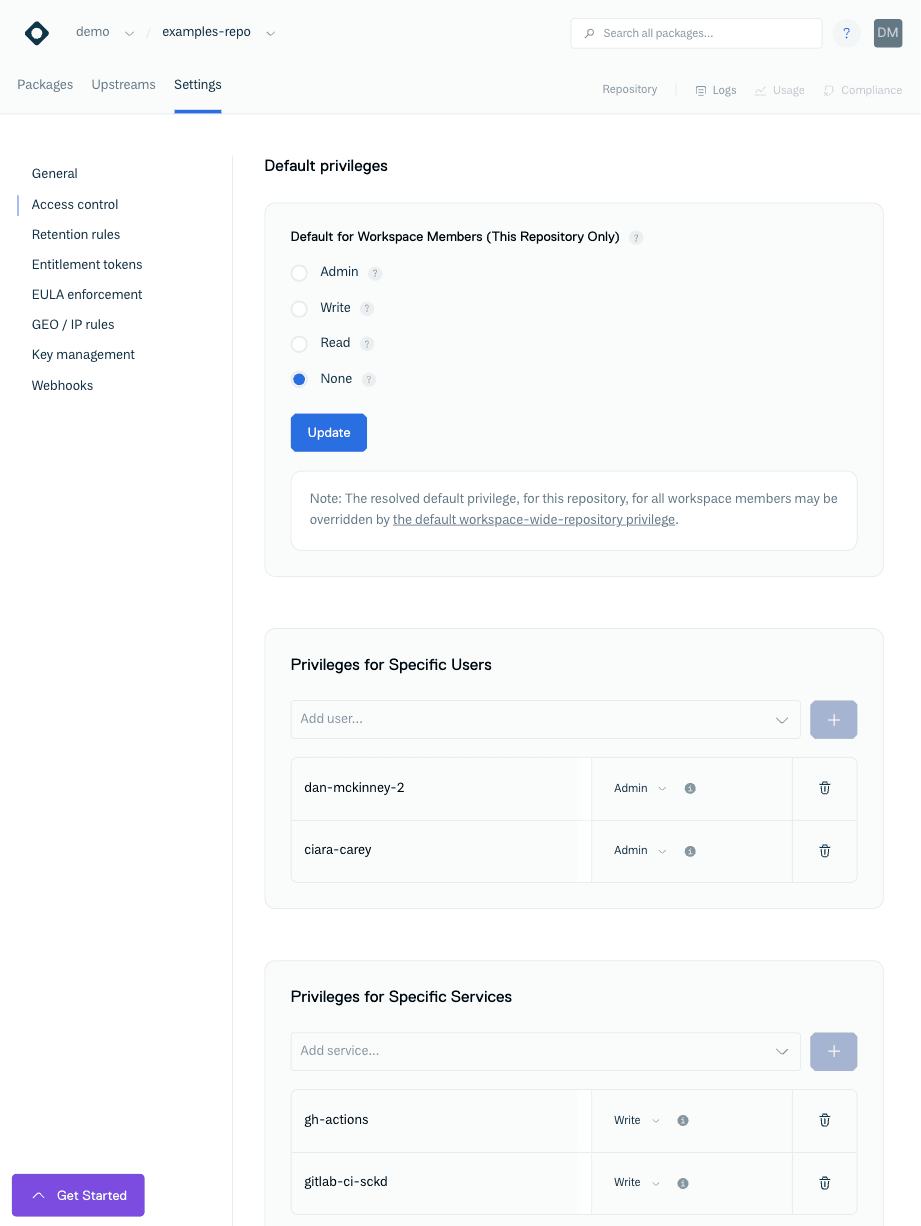Viewport: 921px width, 1226px height.
Task: Click the Search all packages field
Action: click(696, 33)
